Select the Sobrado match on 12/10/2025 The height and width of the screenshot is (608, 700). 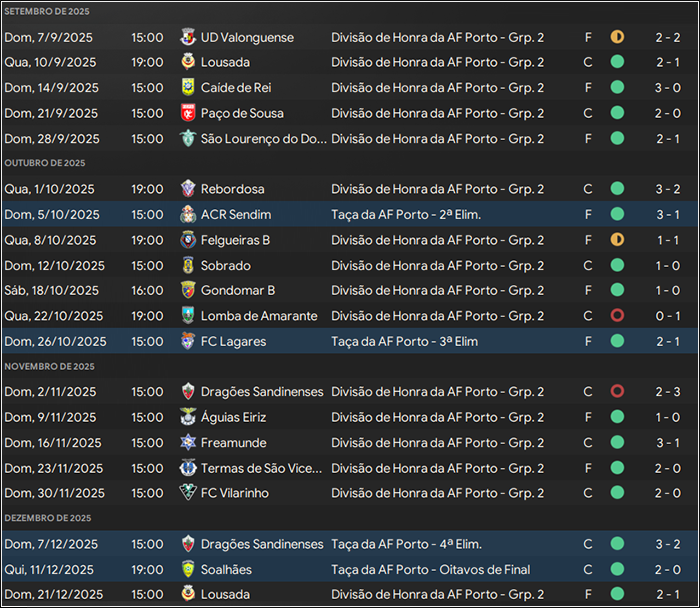[x=350, y=266]
